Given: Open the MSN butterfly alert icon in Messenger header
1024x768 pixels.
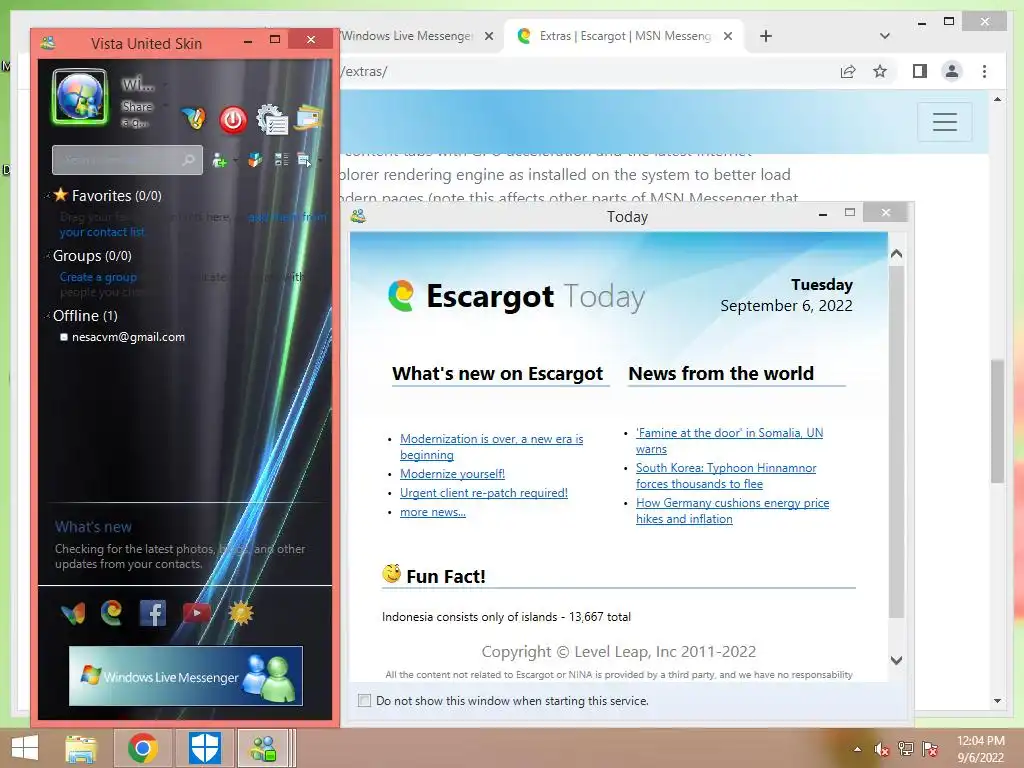Looking at the screenshot, I should [195, 118].
